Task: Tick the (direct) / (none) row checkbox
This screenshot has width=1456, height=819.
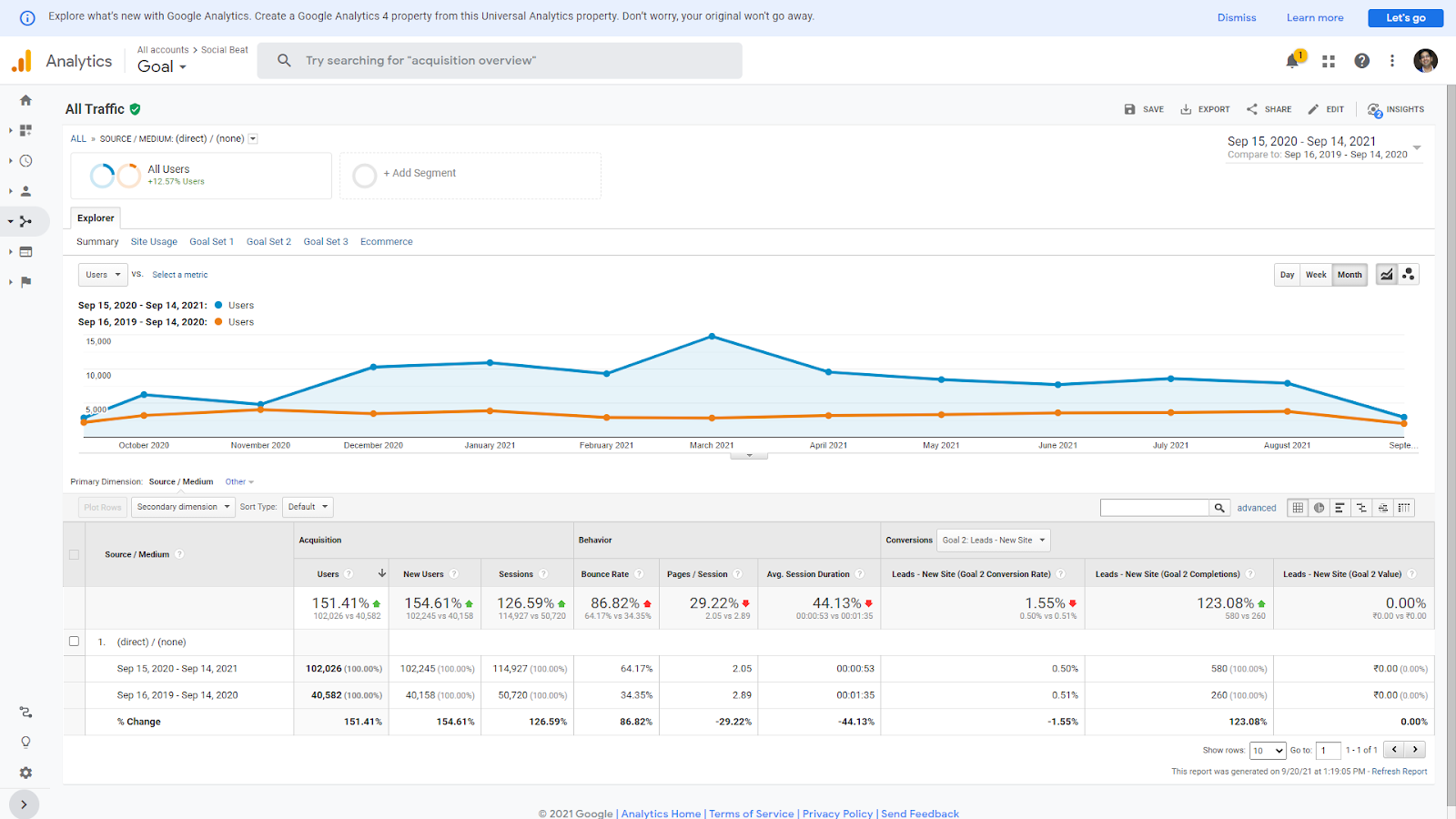Action: (x=74, y=642)
